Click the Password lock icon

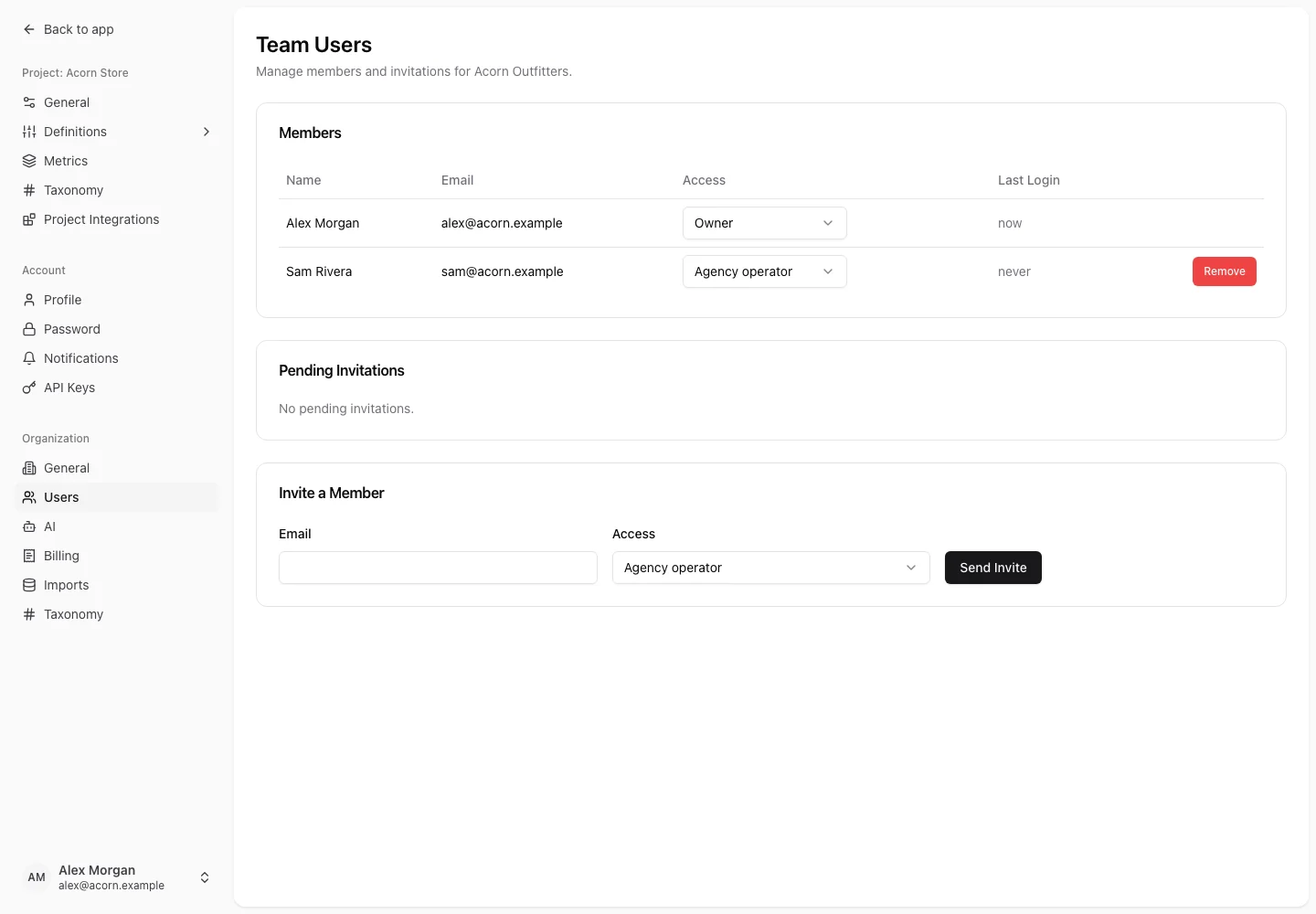(x=29, y=329)
